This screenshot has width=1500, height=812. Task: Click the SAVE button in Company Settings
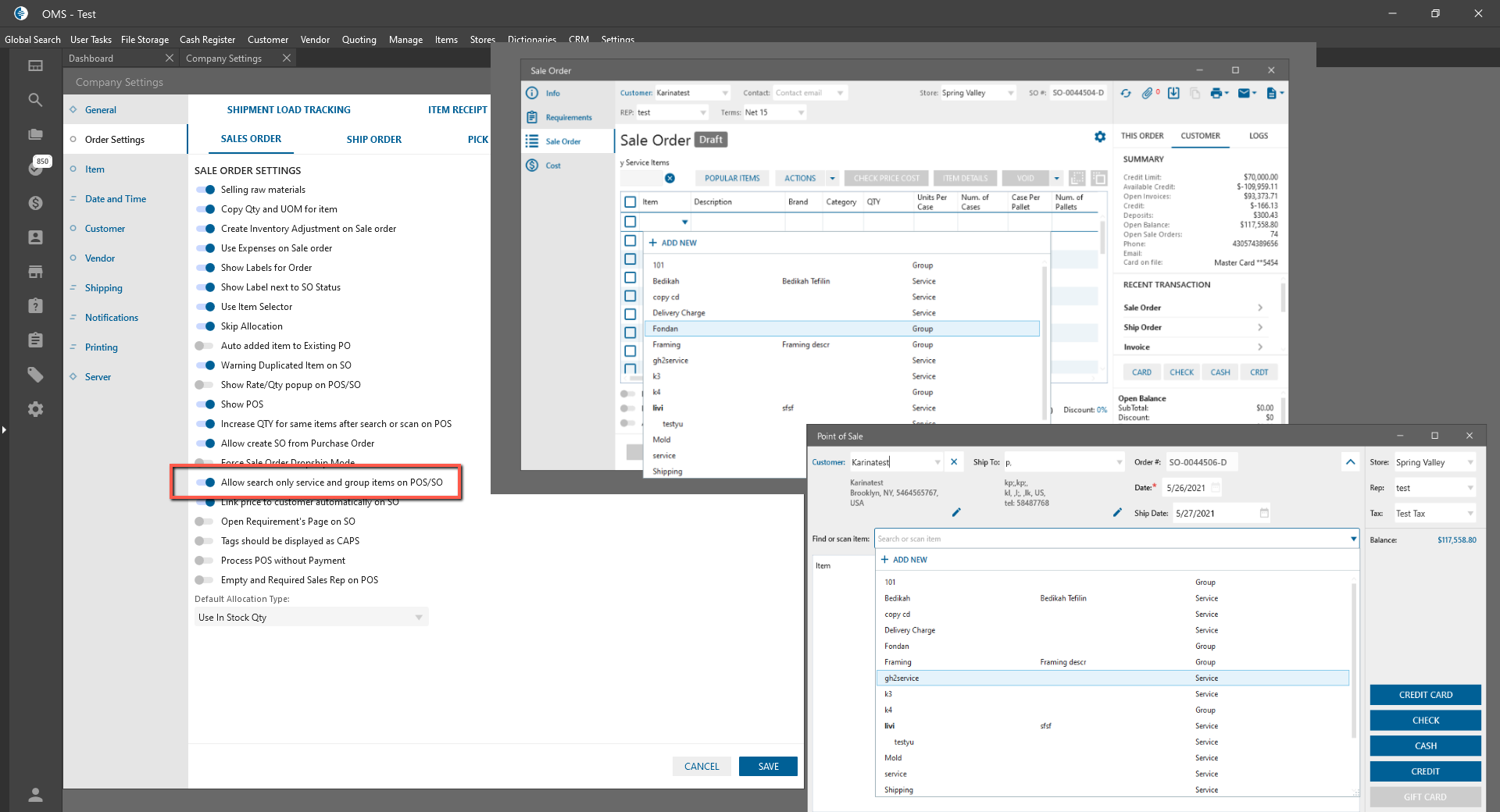(x=768, y=767)
